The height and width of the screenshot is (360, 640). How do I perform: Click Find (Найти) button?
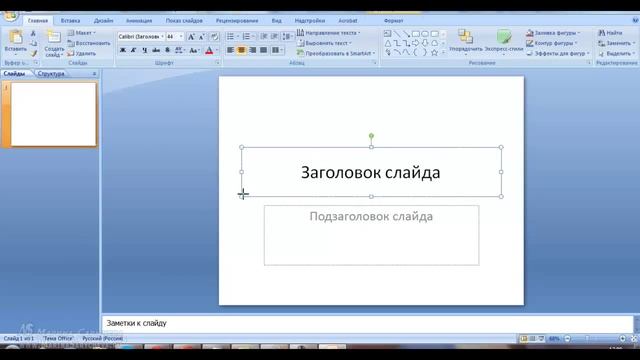tap(610, 33)
